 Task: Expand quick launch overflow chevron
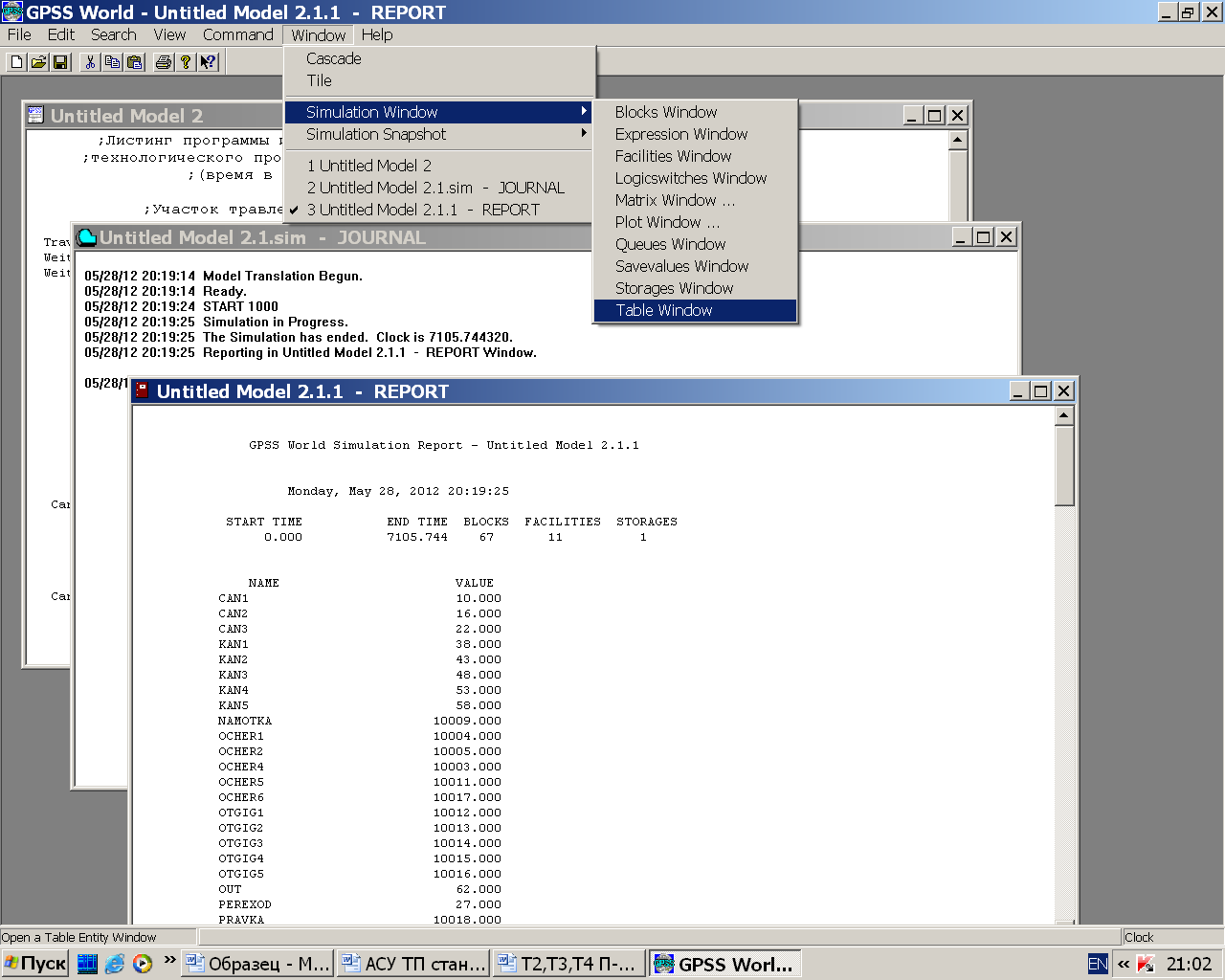pos(169,960)
